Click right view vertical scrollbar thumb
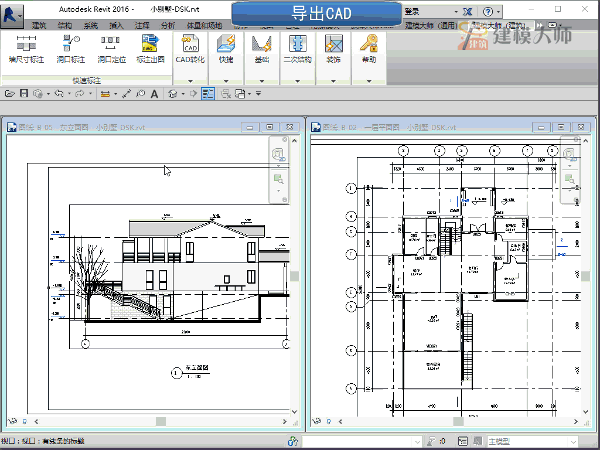Screen dimensions: 600x450 585,276
